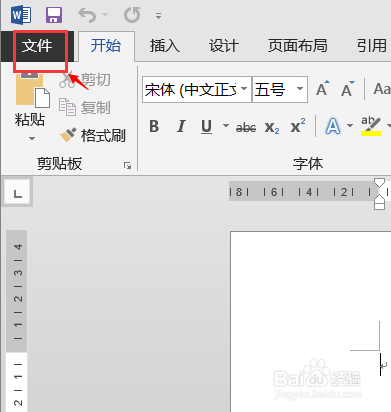Open the 文件 menu
391x412 pixels.
[x=37, y=46]
